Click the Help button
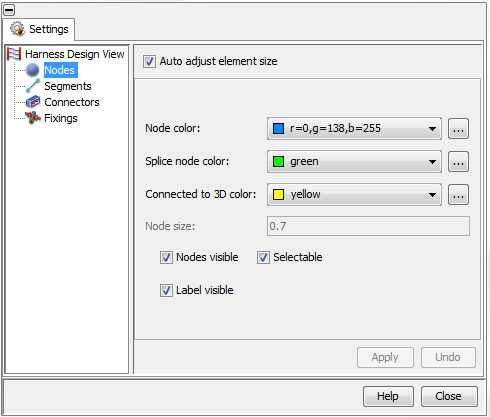The height and width of the screenshot is (417, 490). [x=388, y=396]
